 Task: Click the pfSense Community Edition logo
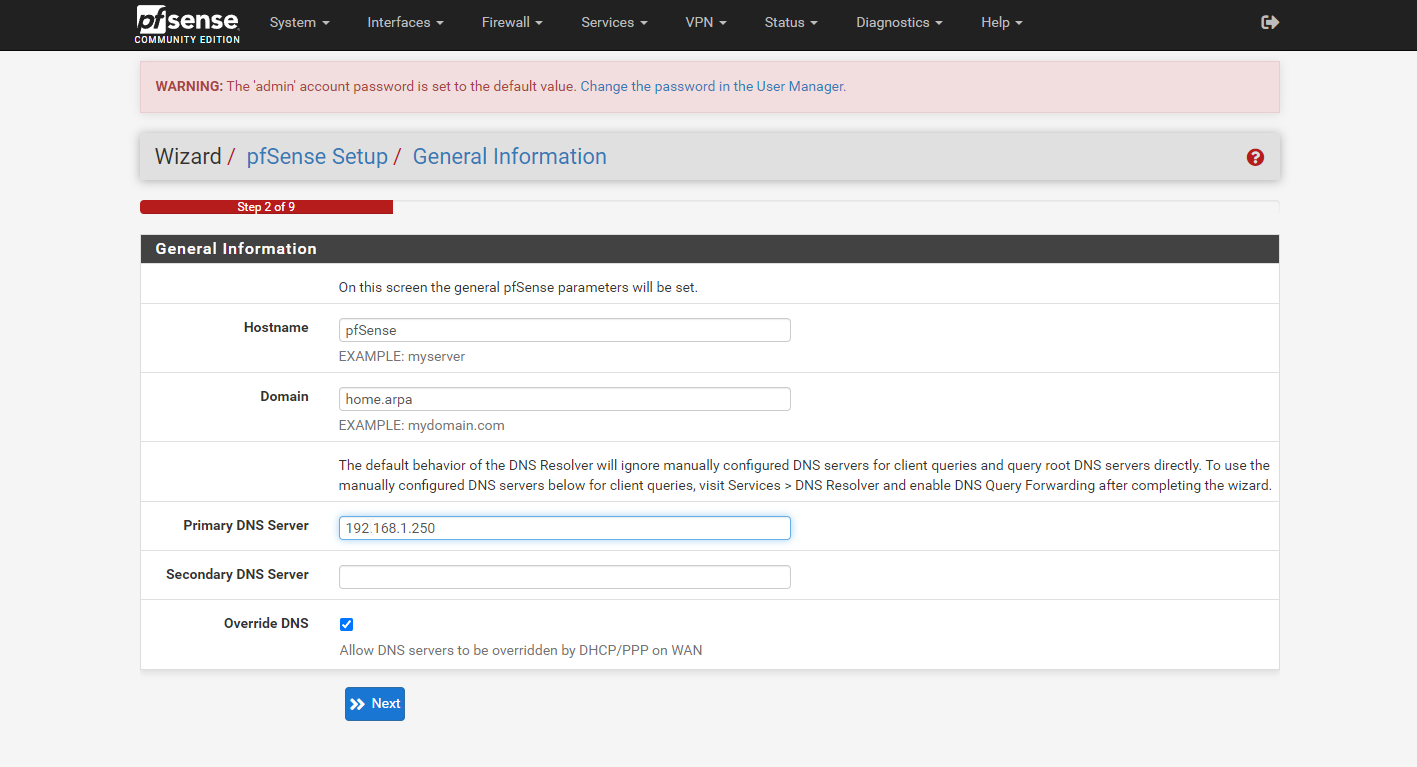coord(188,24)
